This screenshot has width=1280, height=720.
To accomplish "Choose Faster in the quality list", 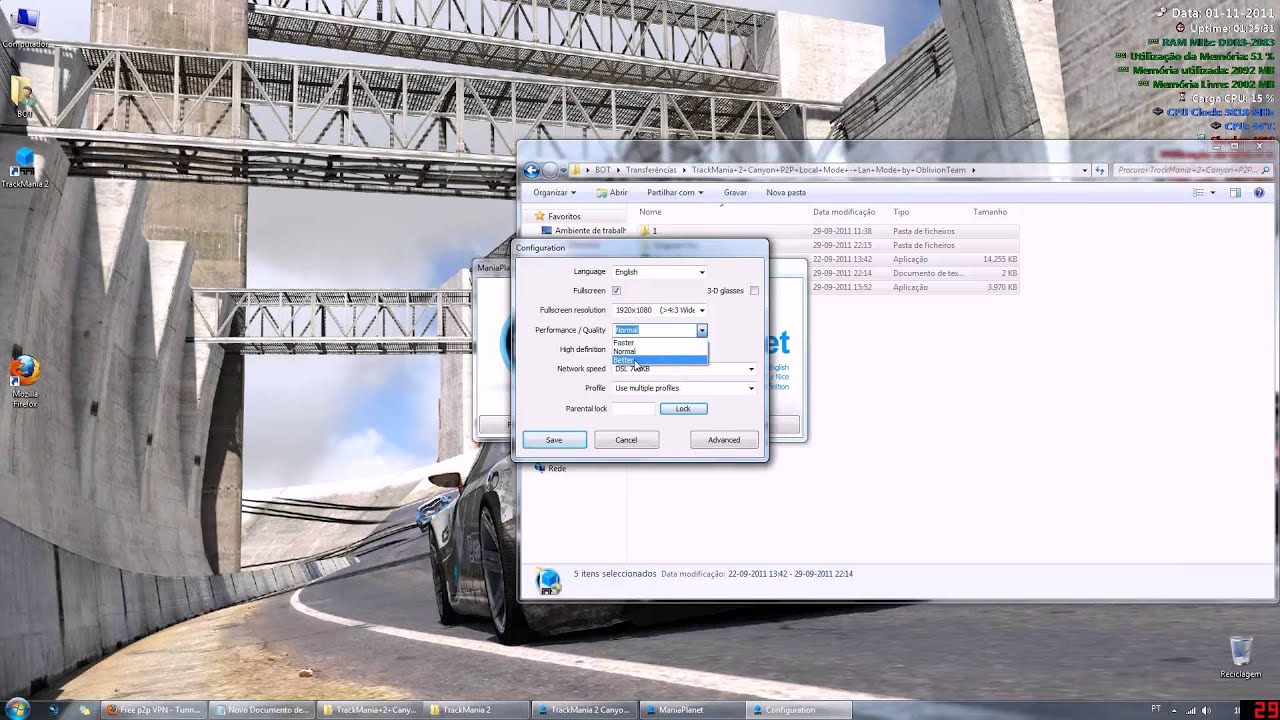I will tap(660, 343).
